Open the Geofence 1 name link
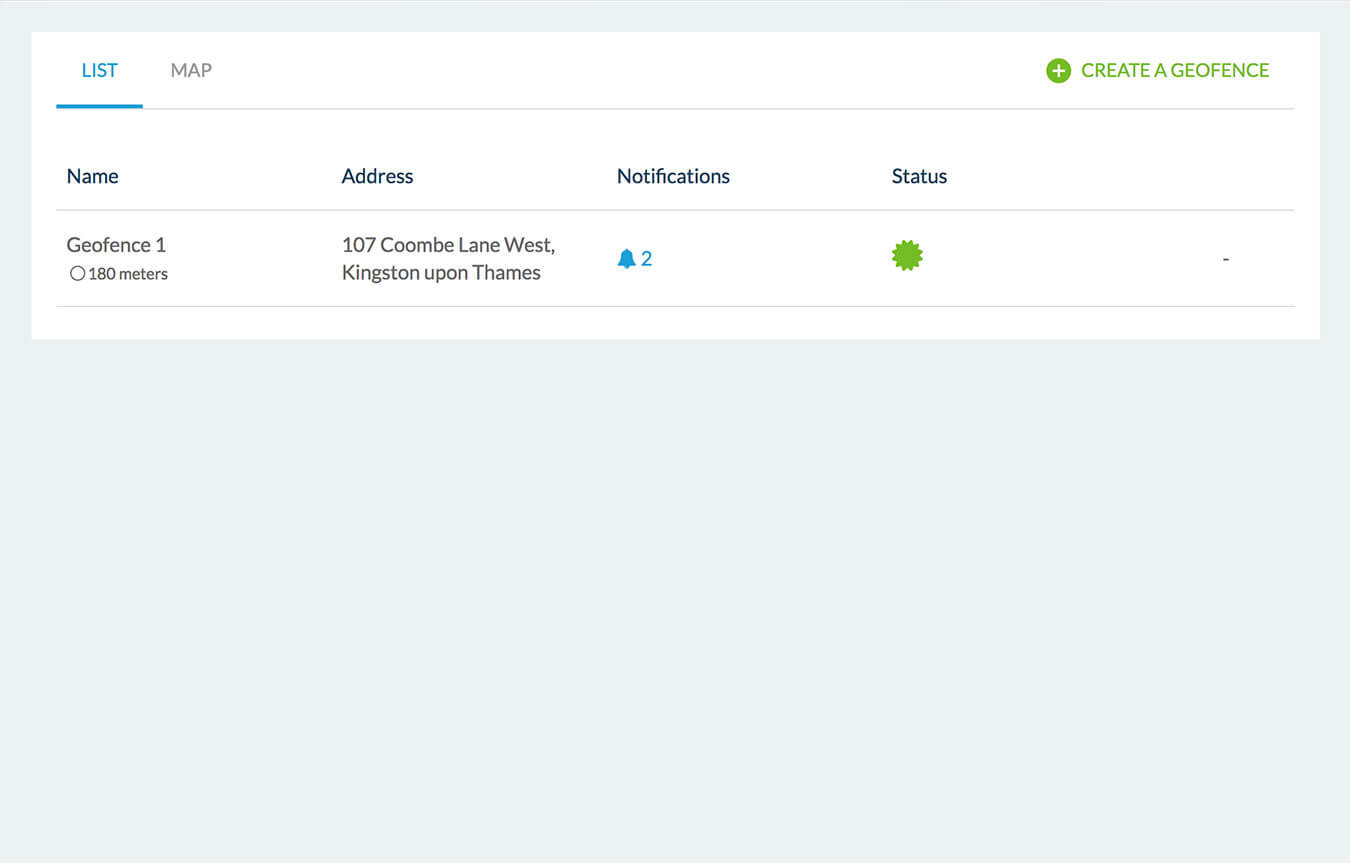Screen dimensions: 1350x863 tap(116, 245)
